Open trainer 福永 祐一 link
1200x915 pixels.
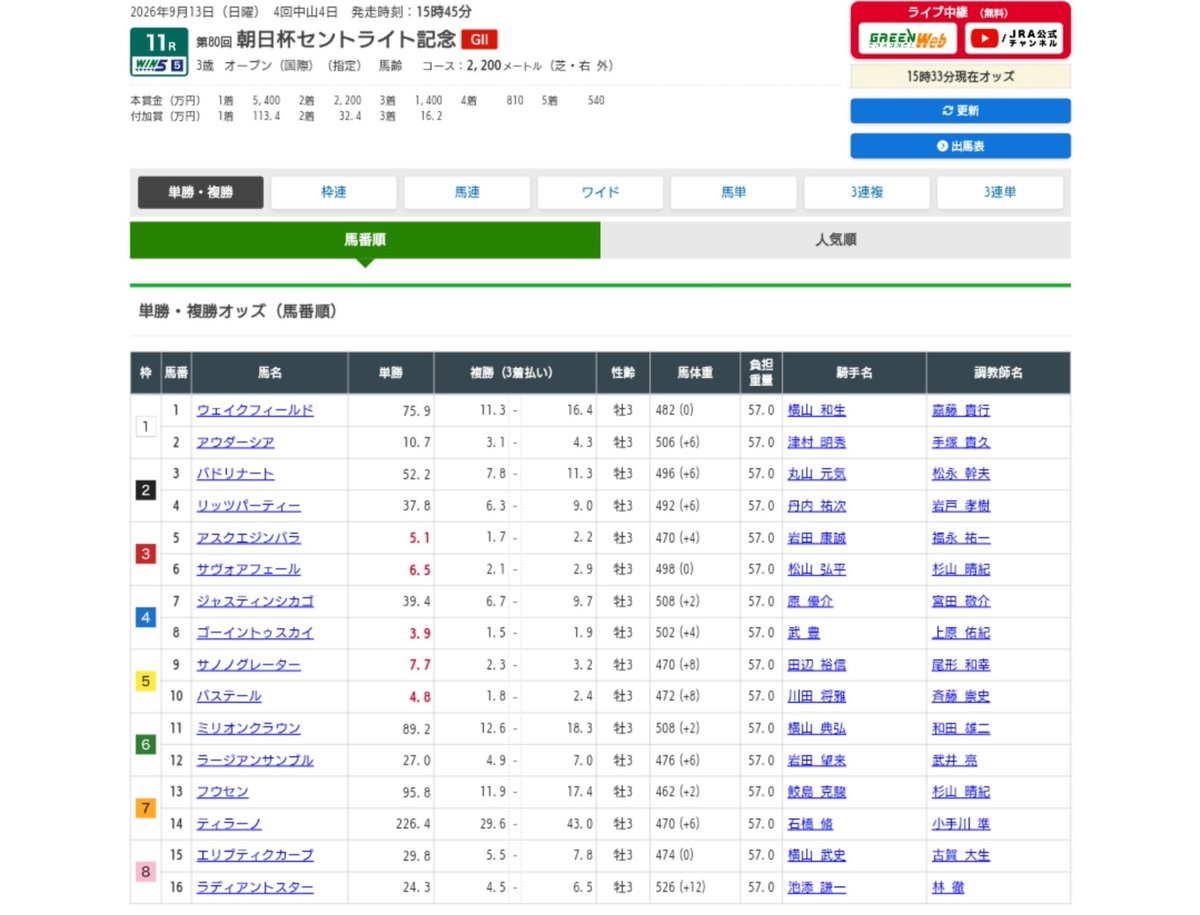(961, 538)
